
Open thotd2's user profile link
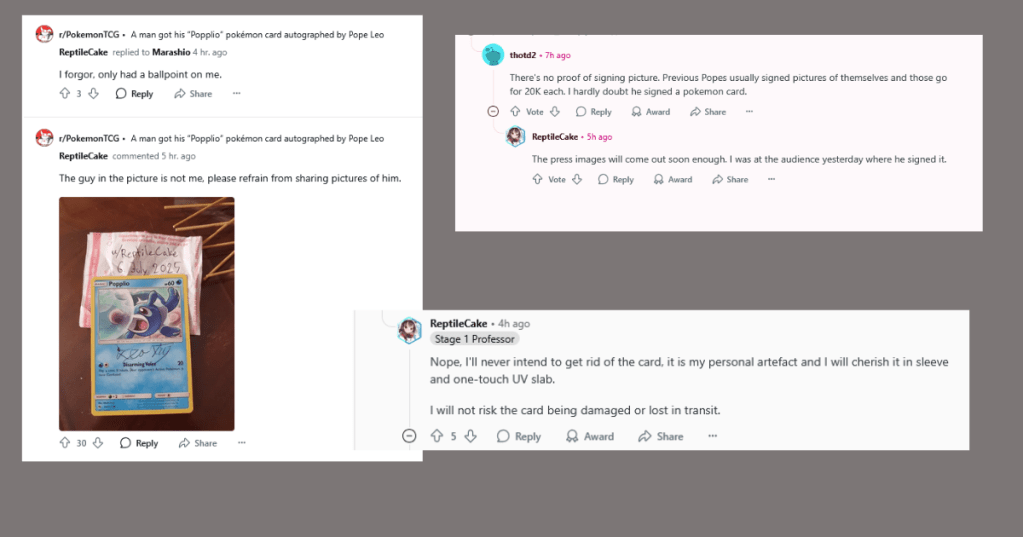point(524,55)
